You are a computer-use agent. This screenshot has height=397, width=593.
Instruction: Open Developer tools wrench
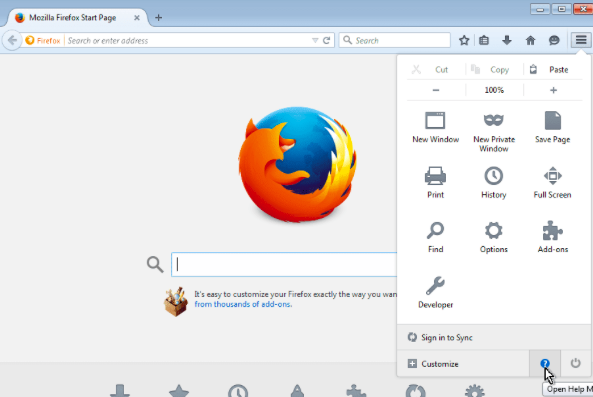click(x=435, y=293)
